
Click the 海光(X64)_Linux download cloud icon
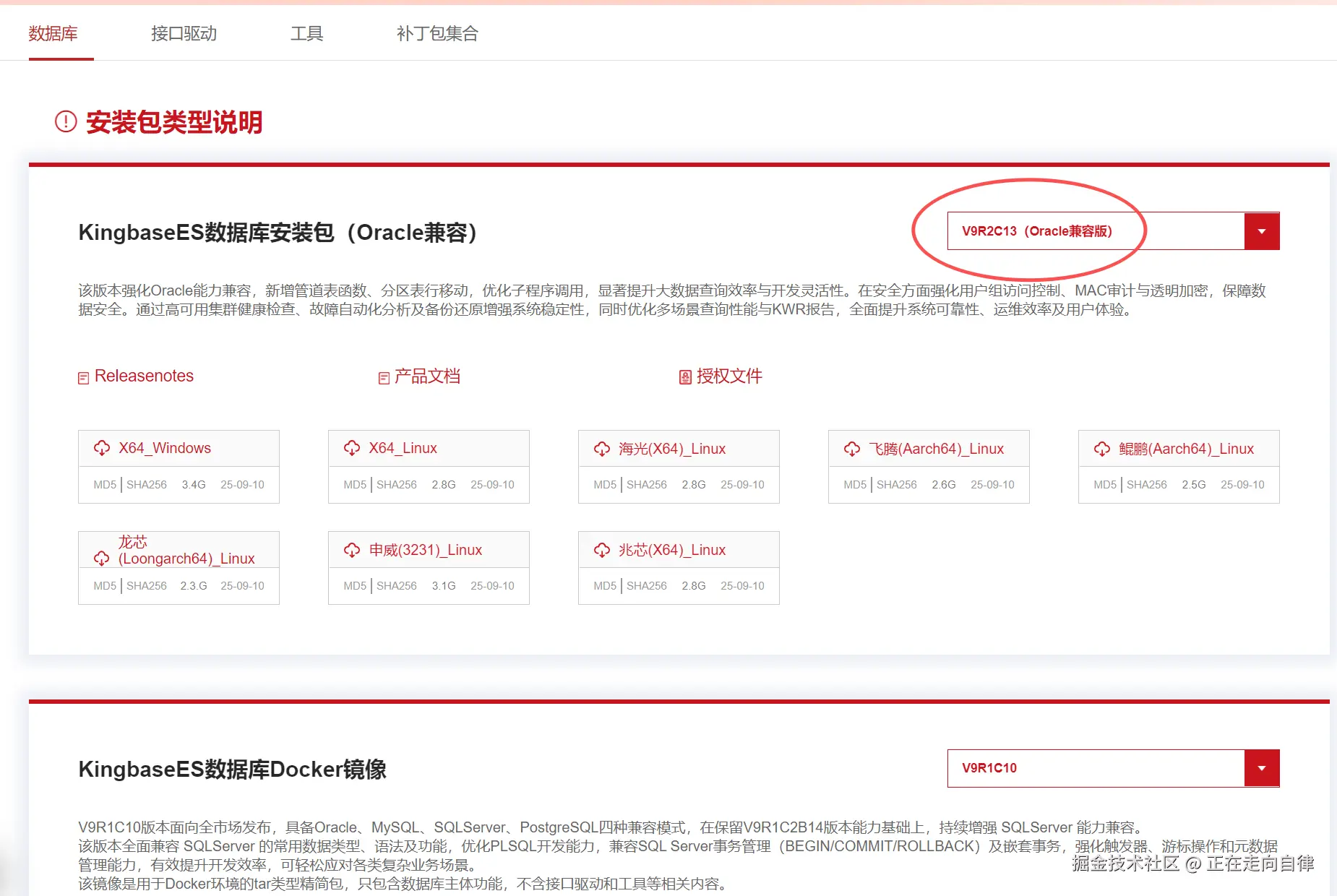click(x=602, y=449)
